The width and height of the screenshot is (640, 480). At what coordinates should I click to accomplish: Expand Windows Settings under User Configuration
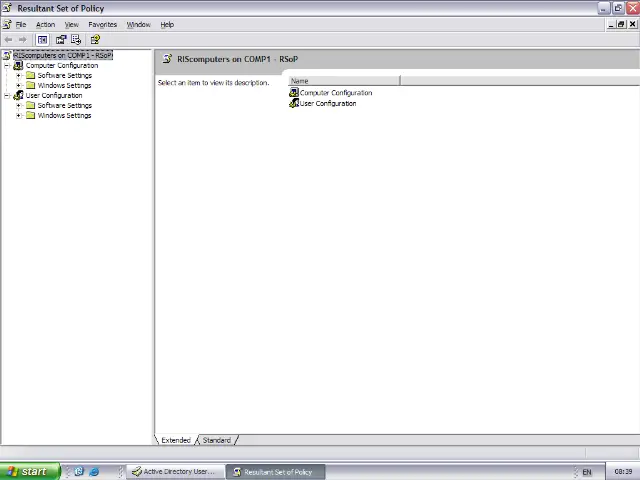pos(18,116)
